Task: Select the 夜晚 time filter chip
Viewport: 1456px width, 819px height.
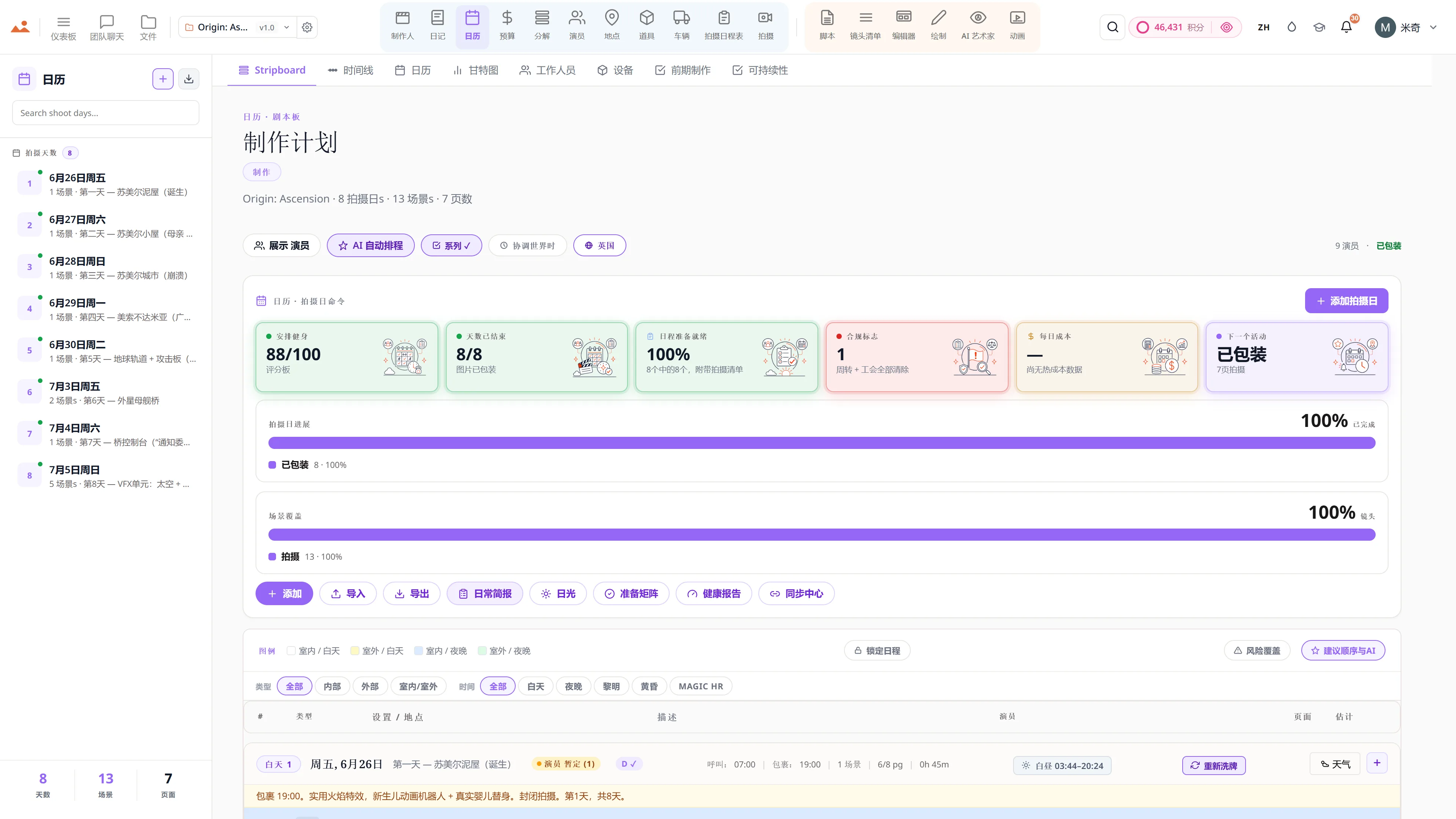Action: click(x=573, y=686)
